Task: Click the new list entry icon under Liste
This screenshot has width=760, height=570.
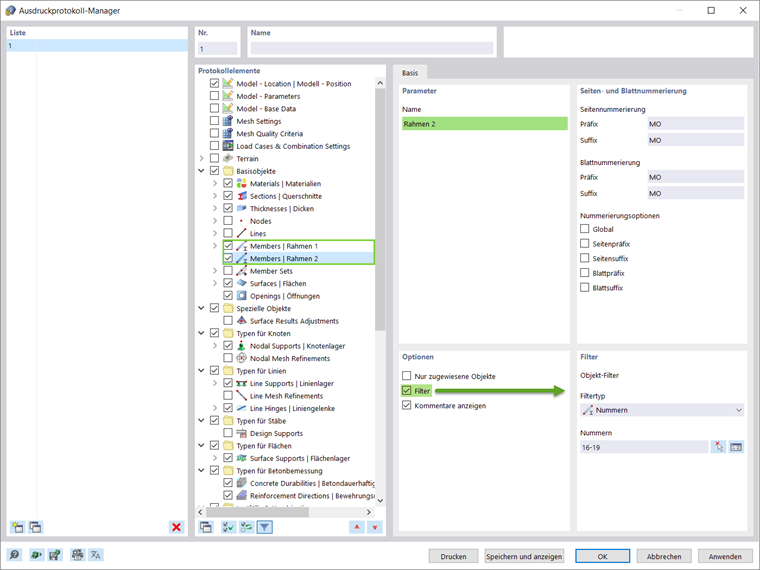Action: click(x=17, y=527)
